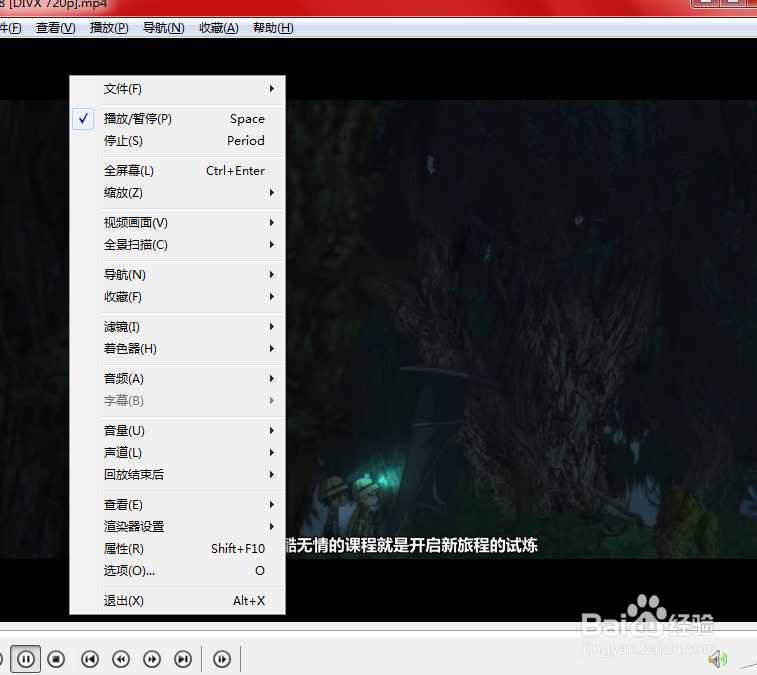Open the 帮助(H) menu in menu bar
Screen dimensions: 757x675
click(273, 28)
